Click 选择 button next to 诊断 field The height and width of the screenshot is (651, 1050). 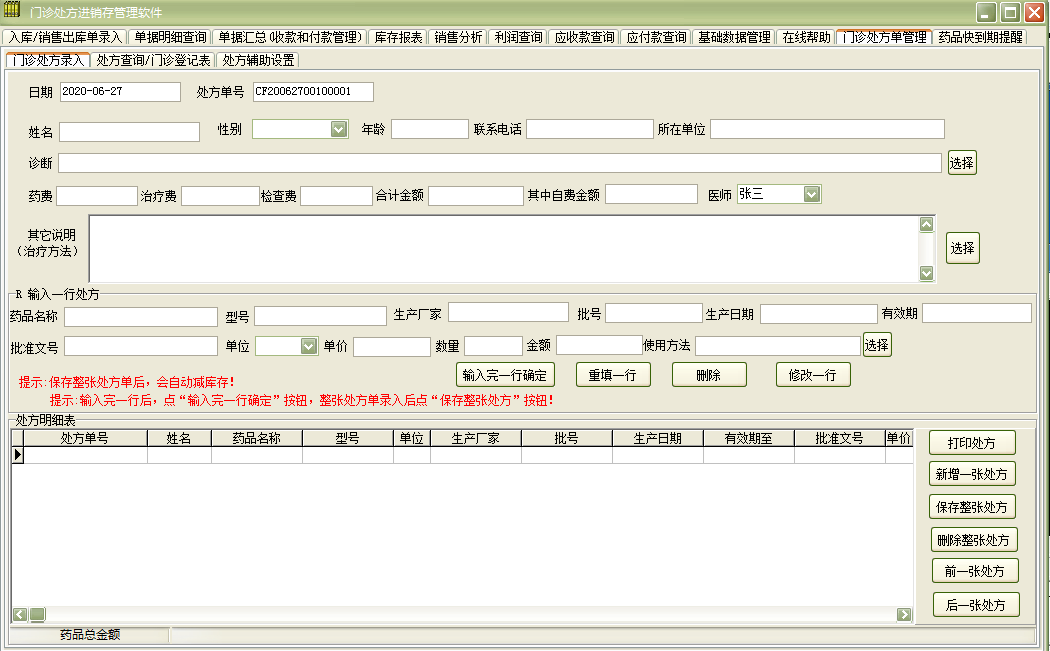(x=962, y=163)
